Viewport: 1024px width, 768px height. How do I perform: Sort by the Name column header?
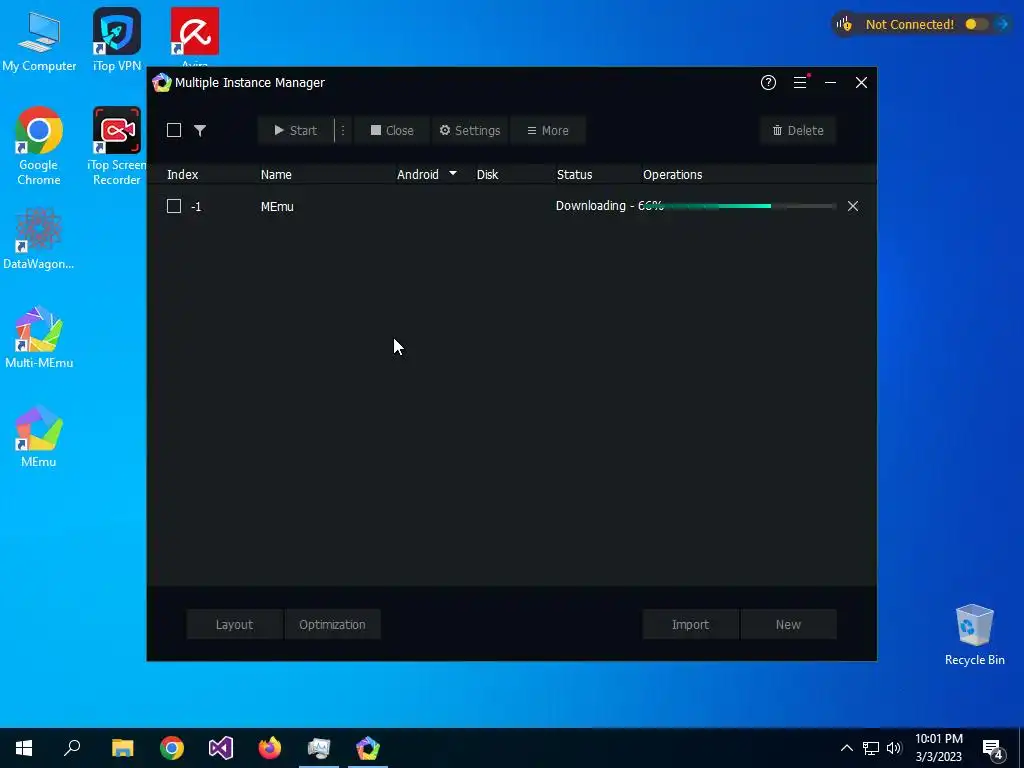(276, 174)
